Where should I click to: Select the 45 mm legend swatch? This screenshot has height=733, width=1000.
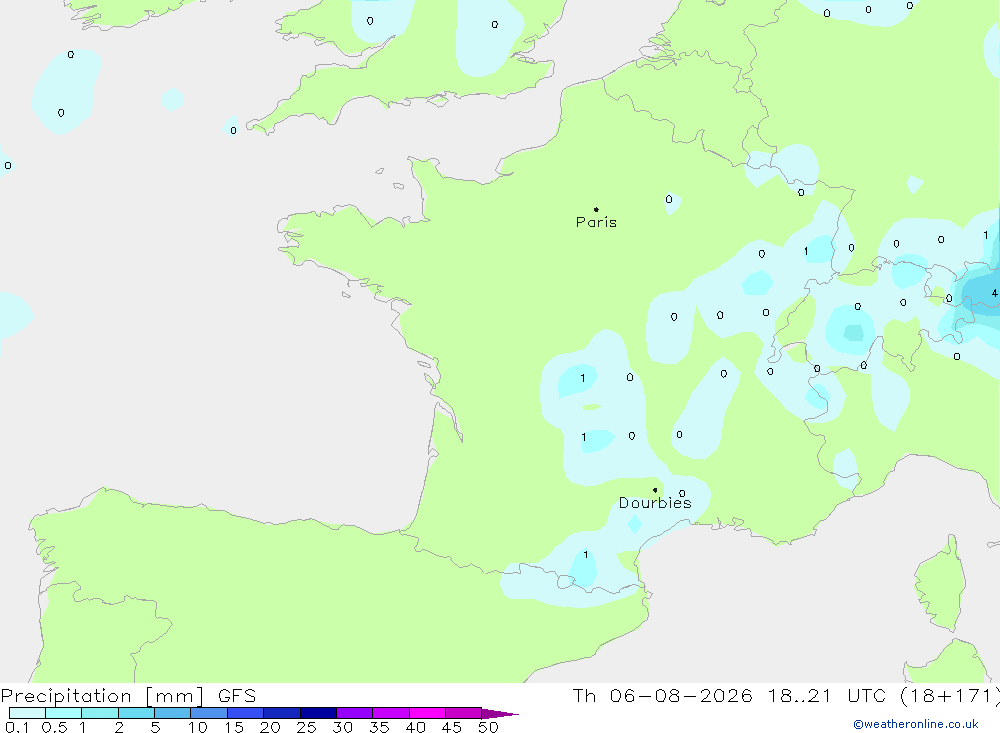click(463, 713)
